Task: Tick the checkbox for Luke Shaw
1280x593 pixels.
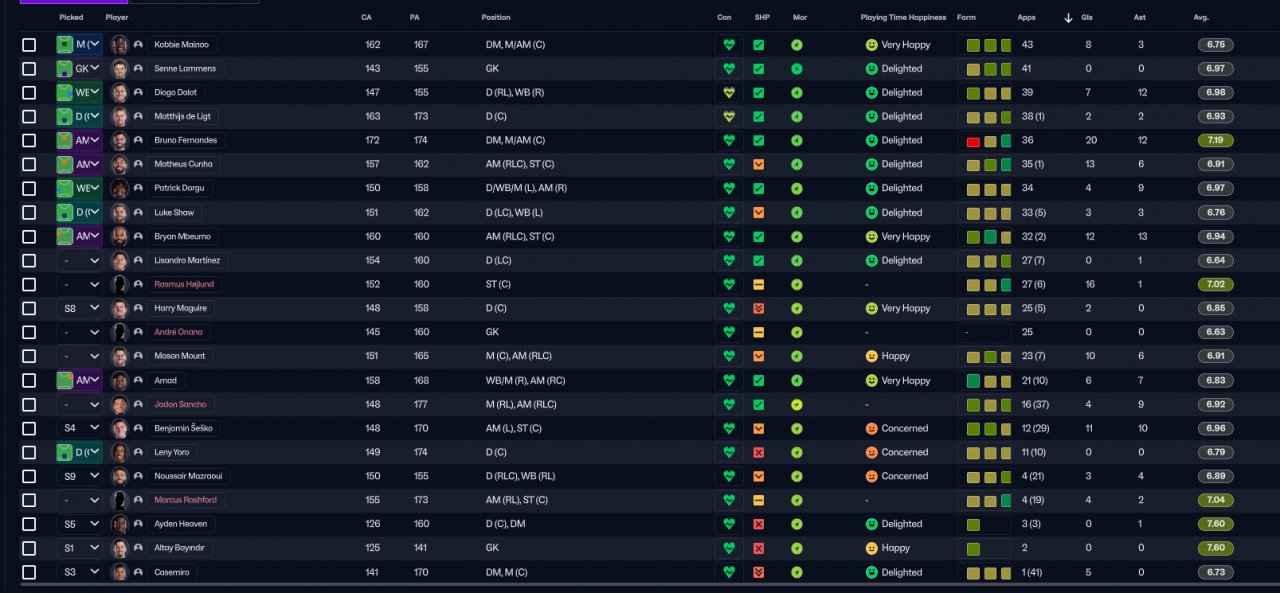Action: [x=29, y=213]
